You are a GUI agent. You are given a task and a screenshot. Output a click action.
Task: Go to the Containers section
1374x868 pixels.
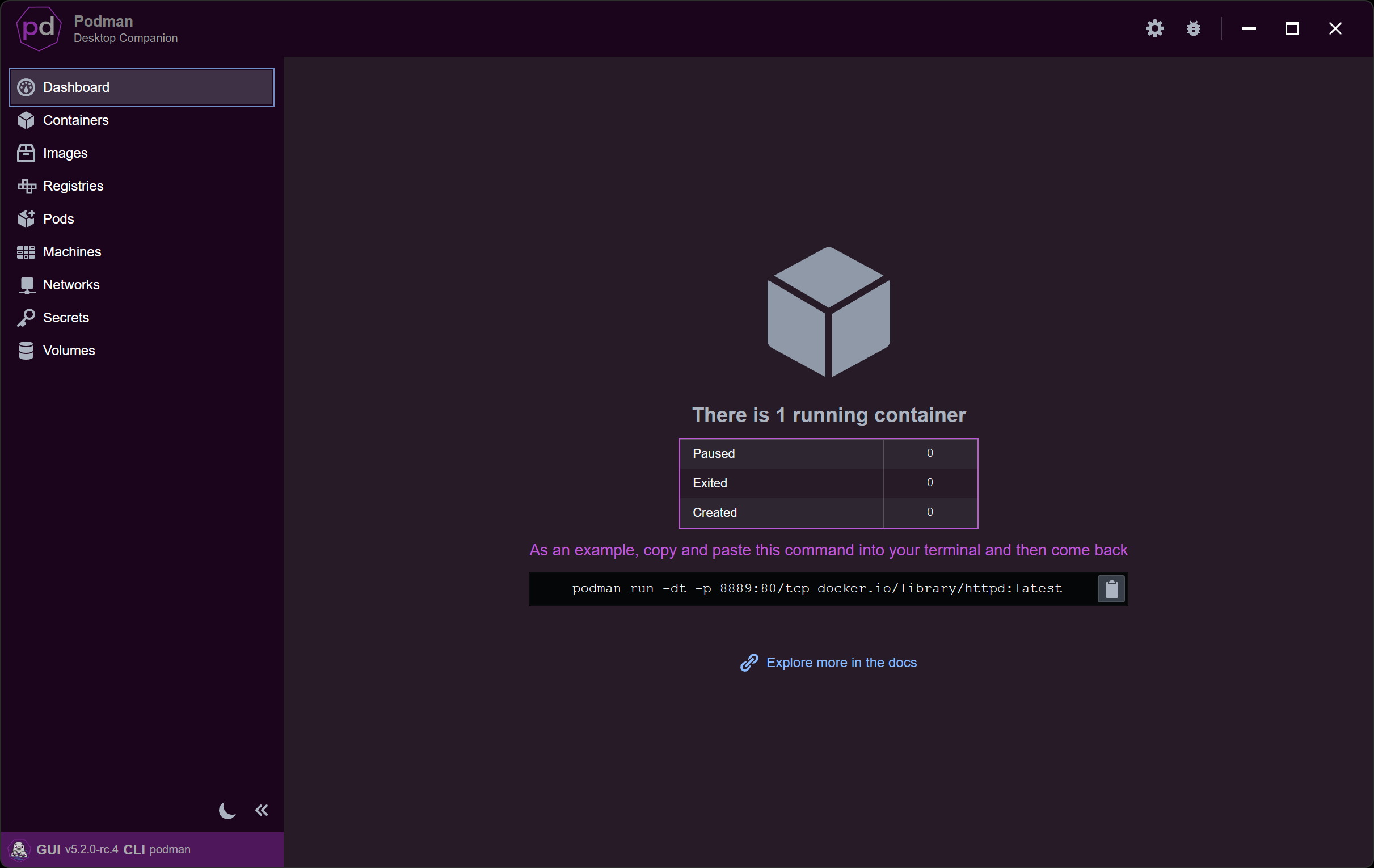pos(141,120)
